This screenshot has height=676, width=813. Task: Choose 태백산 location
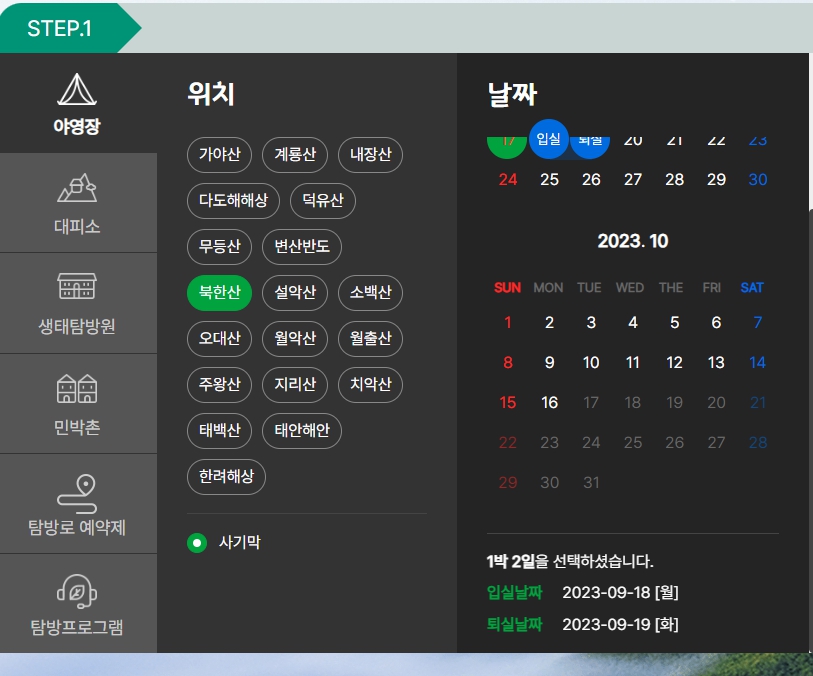point(219,431)
